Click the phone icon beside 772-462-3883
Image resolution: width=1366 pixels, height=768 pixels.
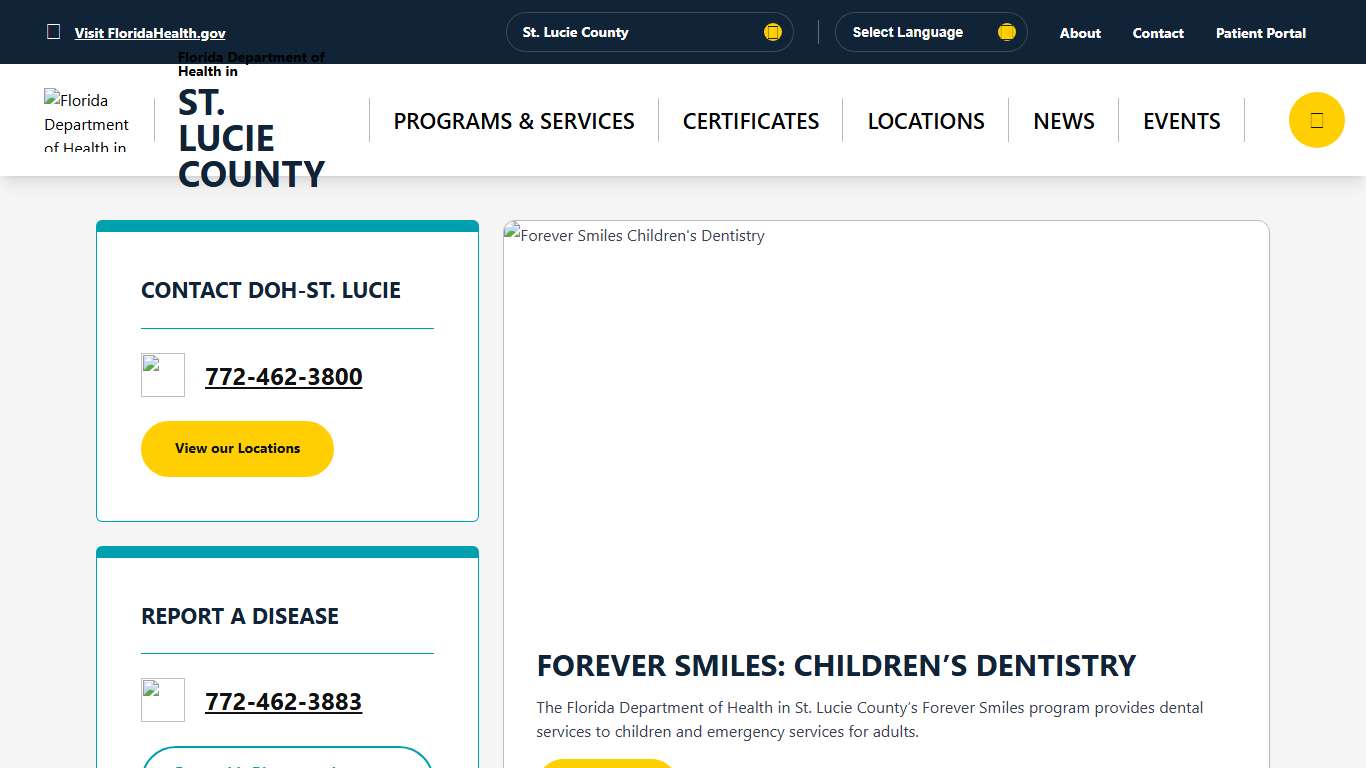pos(163,700)
